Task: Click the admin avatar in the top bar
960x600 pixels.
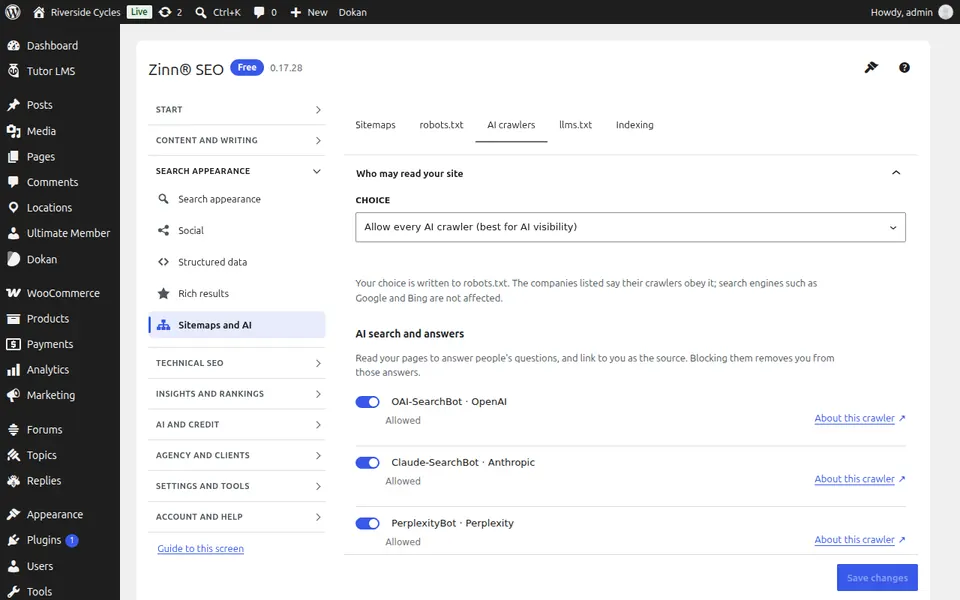Action: [x=945, y=12]
